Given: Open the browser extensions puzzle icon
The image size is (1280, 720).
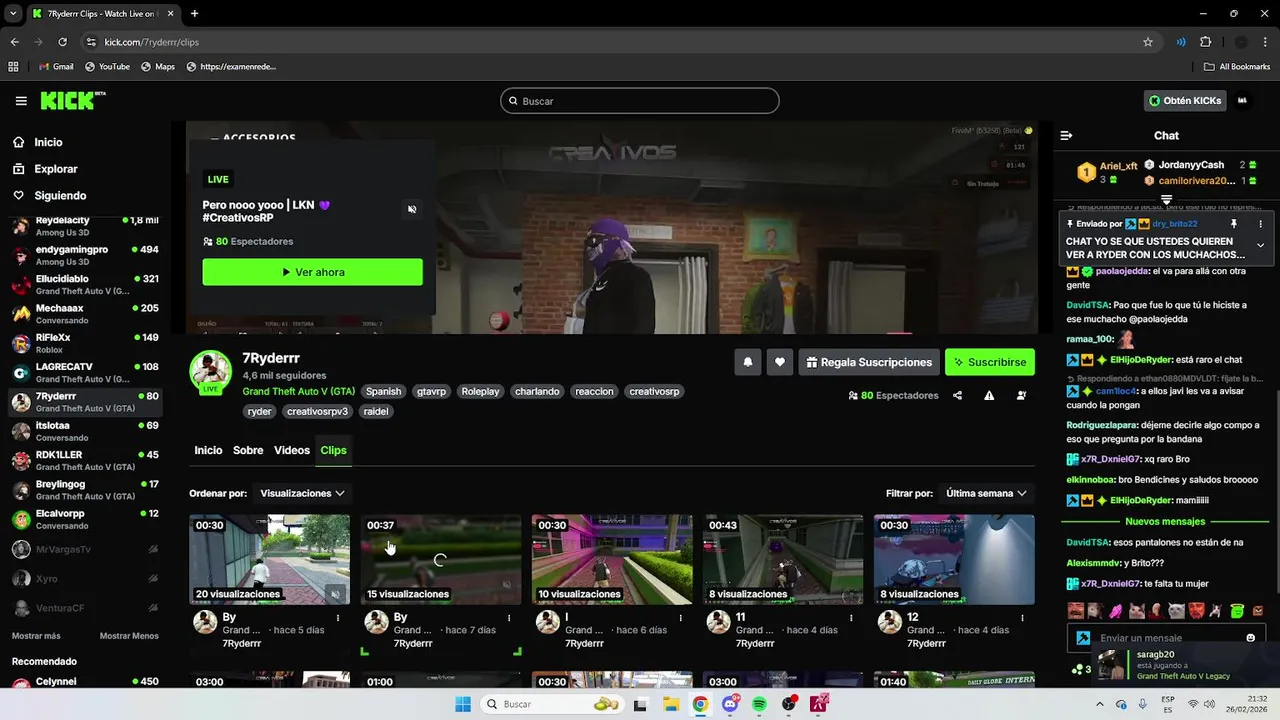Looking at the screenshot, I should (1205, 42).
